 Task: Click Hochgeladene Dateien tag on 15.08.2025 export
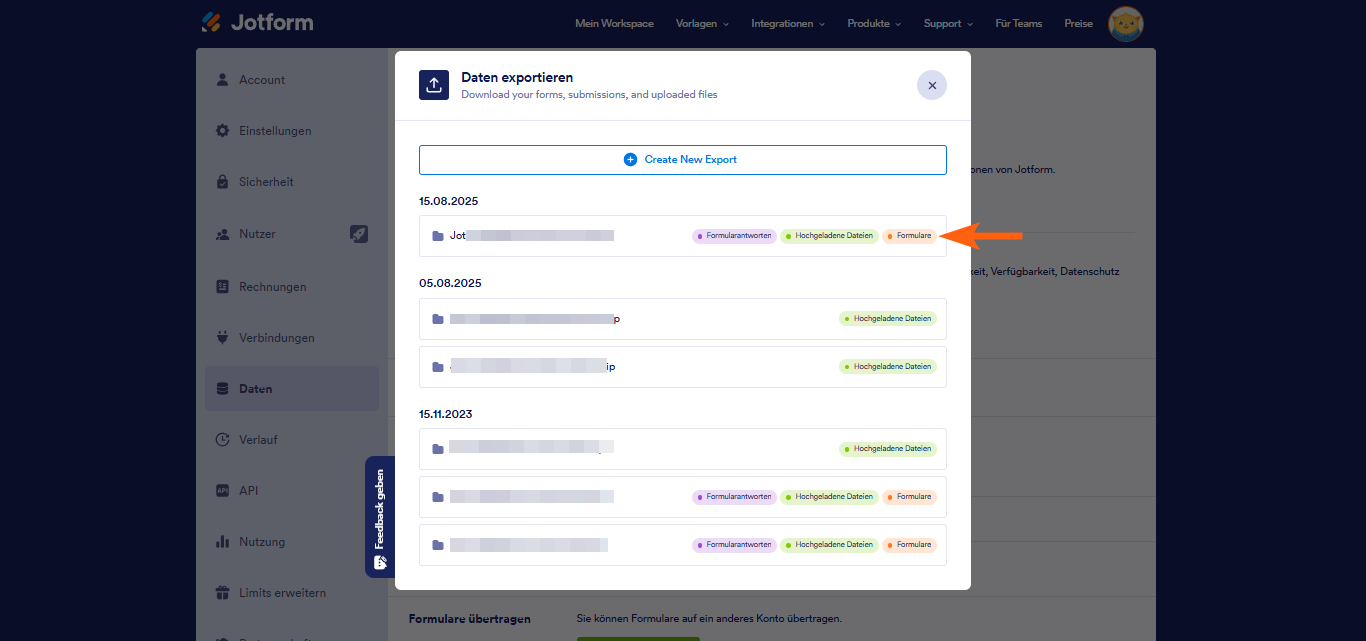pyautogui.click(x=829, y=236)
